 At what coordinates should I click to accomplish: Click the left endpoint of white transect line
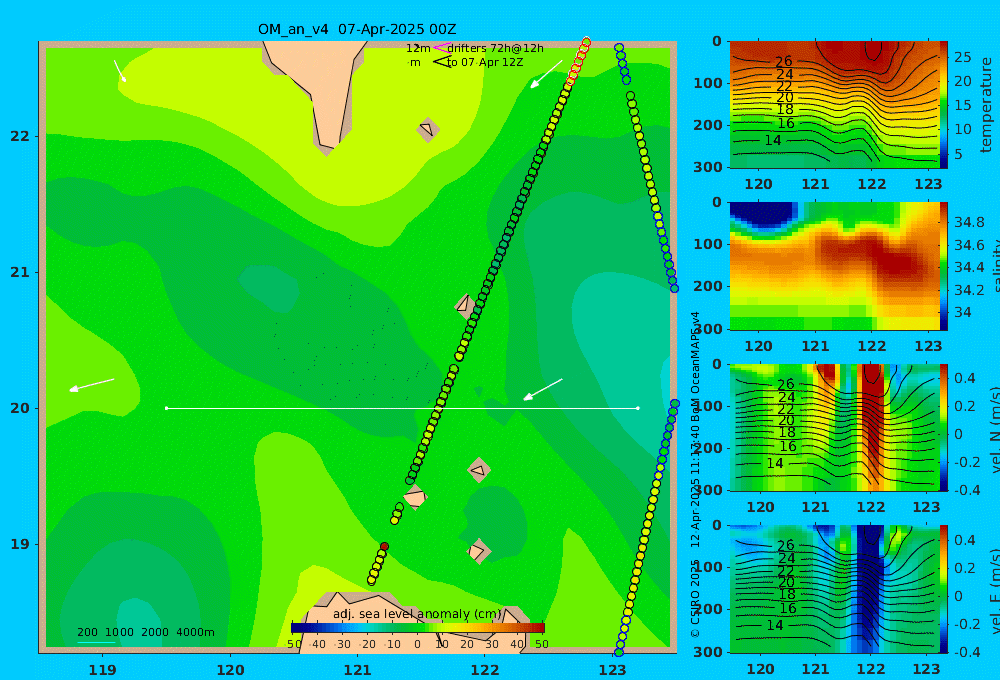click(x=166, y=408)
